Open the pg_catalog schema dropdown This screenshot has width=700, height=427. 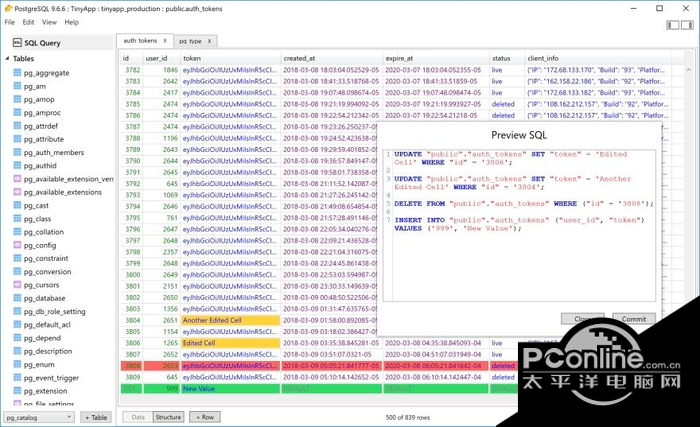pyautogui.click(x=39, y=417)
